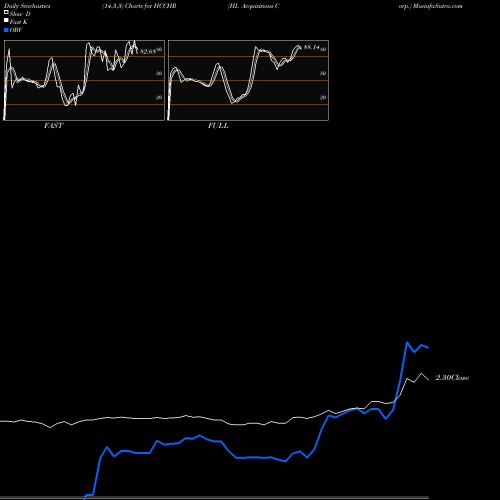The height and width of the screenshot is (500, 500).
Task: Select the FAST stochastic chart thumbnail
Action: coord(84,80)
